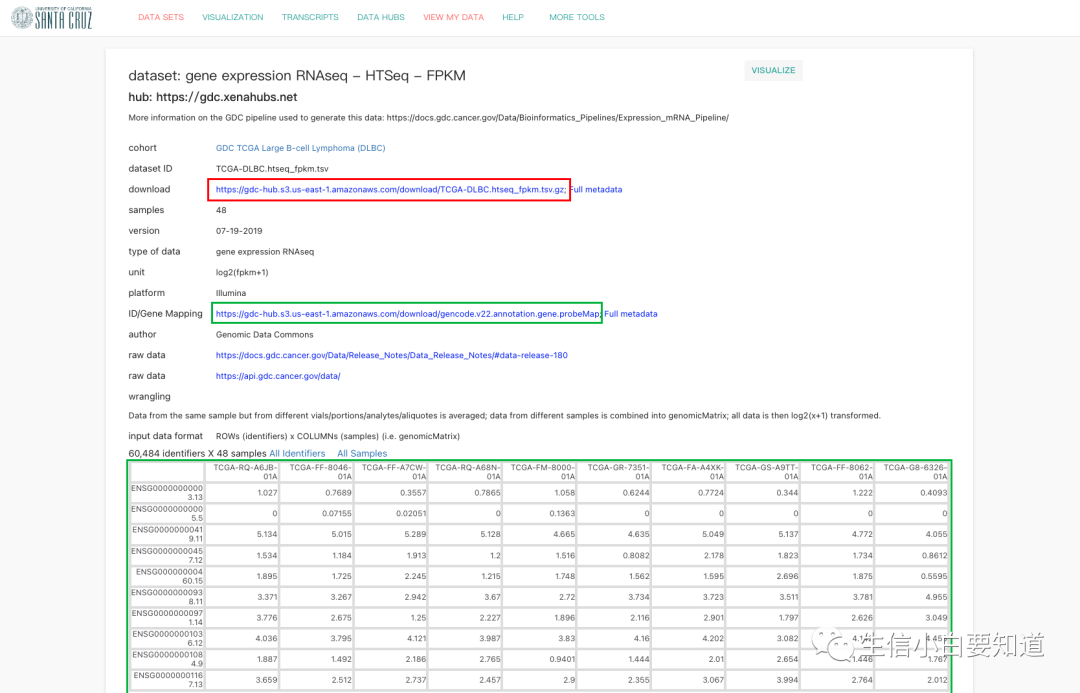Click table cell with value 1.027
1080x693 pixels.
click(x=242, y=493)
